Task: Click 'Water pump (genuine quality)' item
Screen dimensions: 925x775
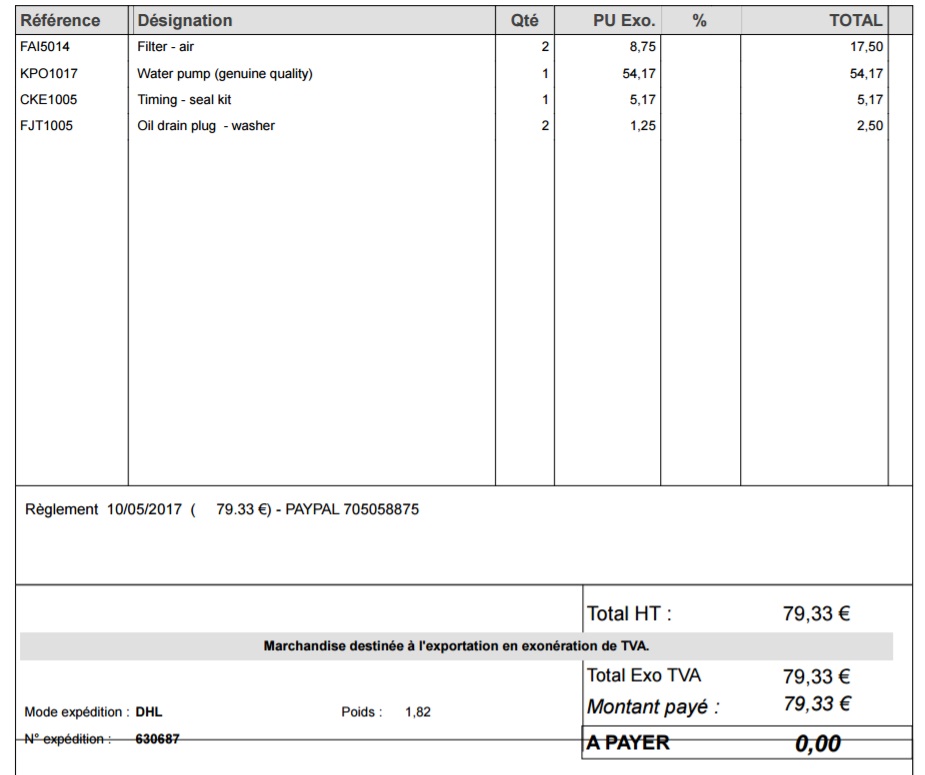Action: 225,74
